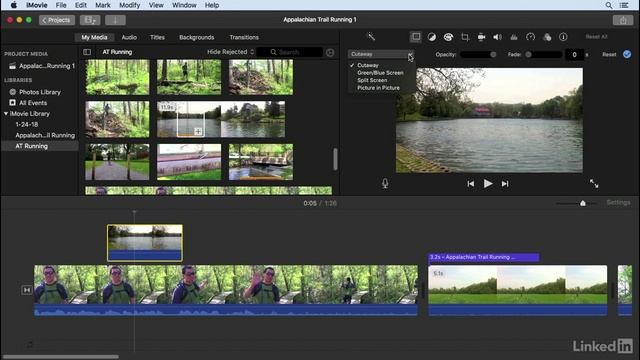This screenshot has width=640, height=360.
Task: Open noise reduction and equalizer tool
Action: coord(514,37)
